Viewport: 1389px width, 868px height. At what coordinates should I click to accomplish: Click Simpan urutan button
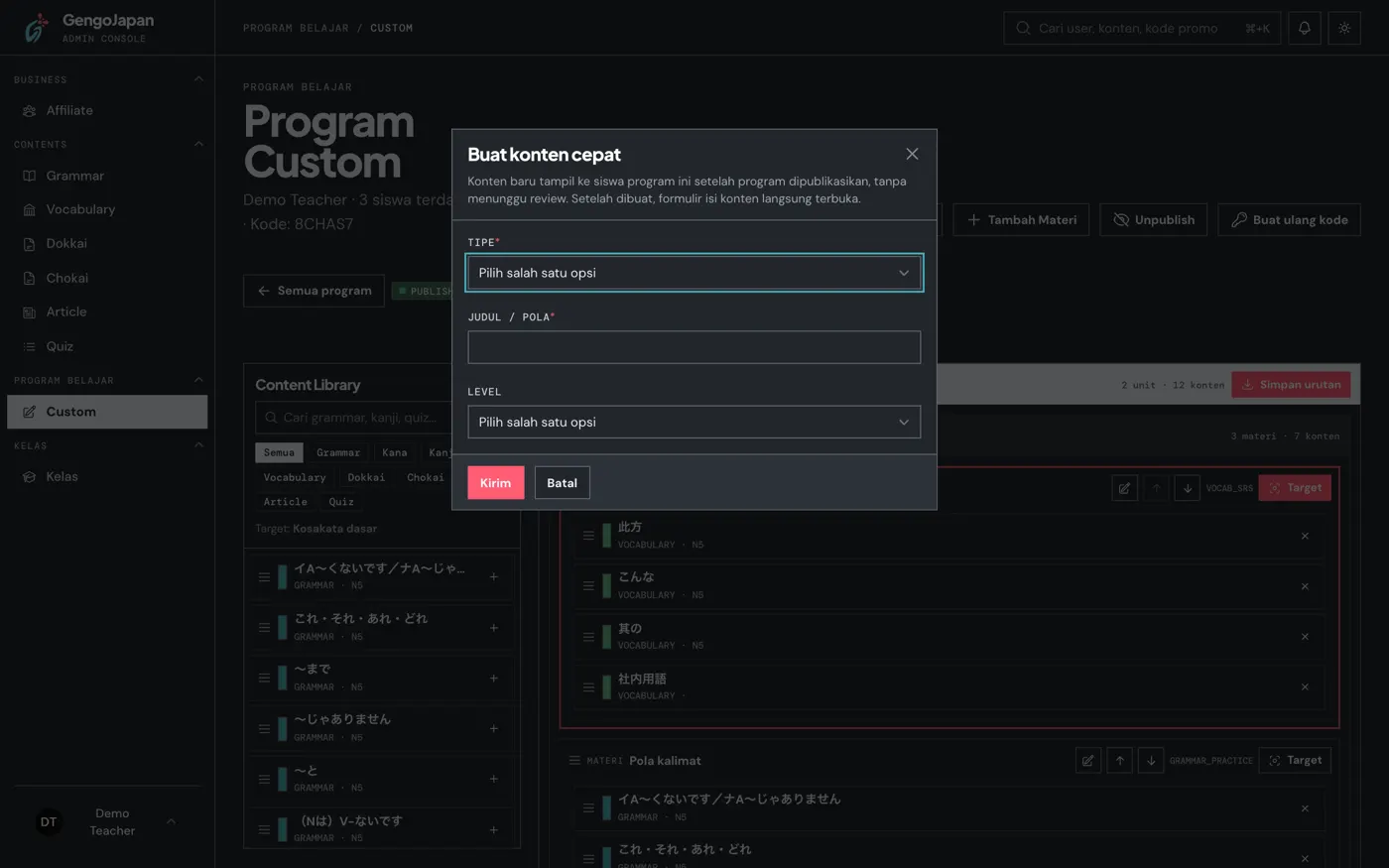(1291, 385)
